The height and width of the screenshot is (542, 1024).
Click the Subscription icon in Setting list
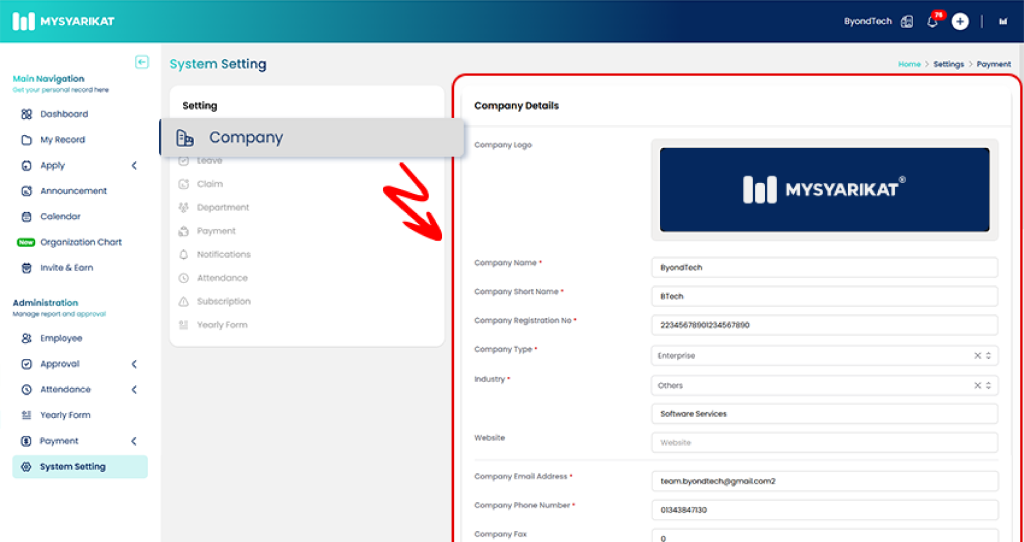184,302
